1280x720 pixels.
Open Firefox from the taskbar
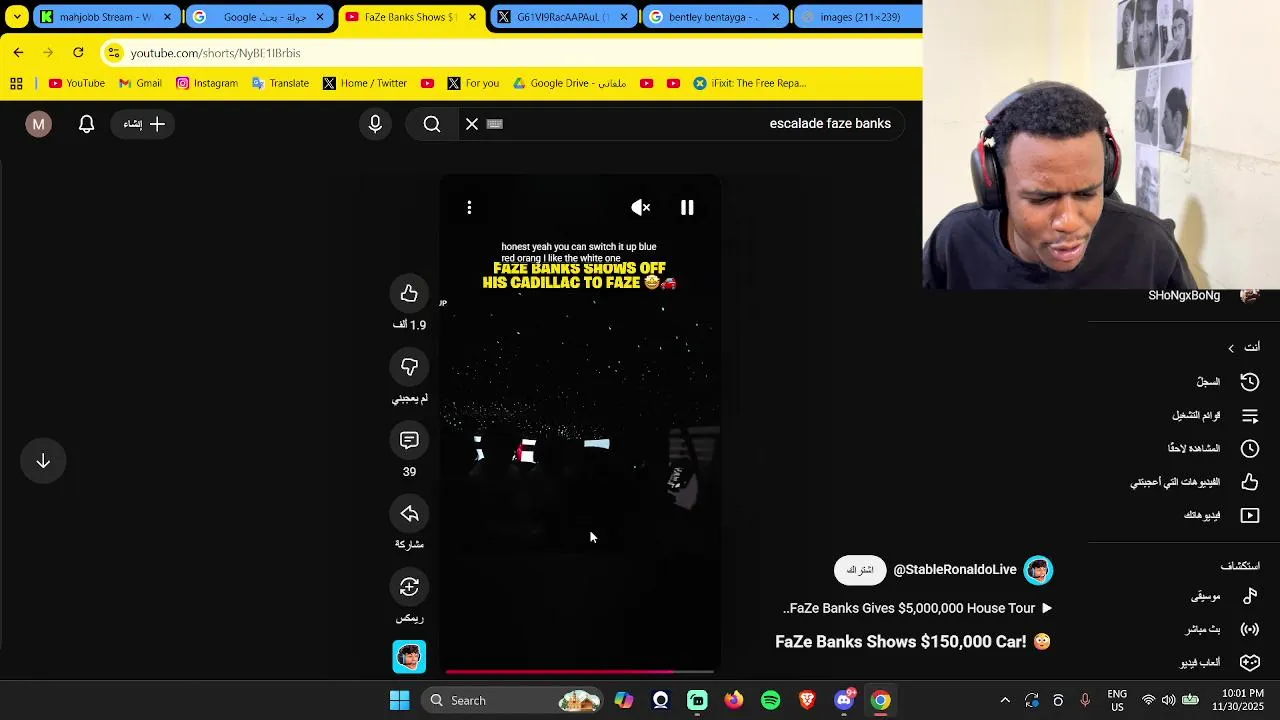tap(734, 700)
